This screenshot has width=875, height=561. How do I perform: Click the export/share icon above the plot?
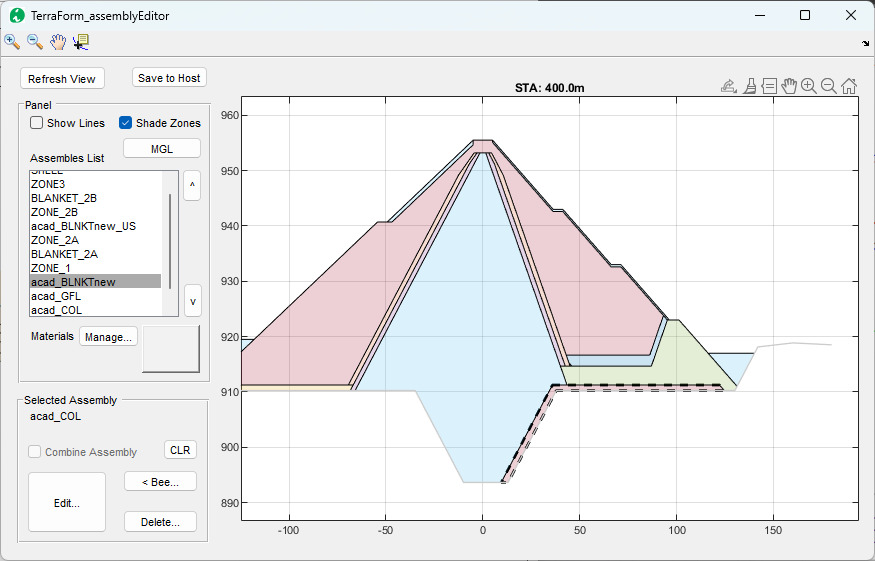pyautogui.click(x=729, y=86)
